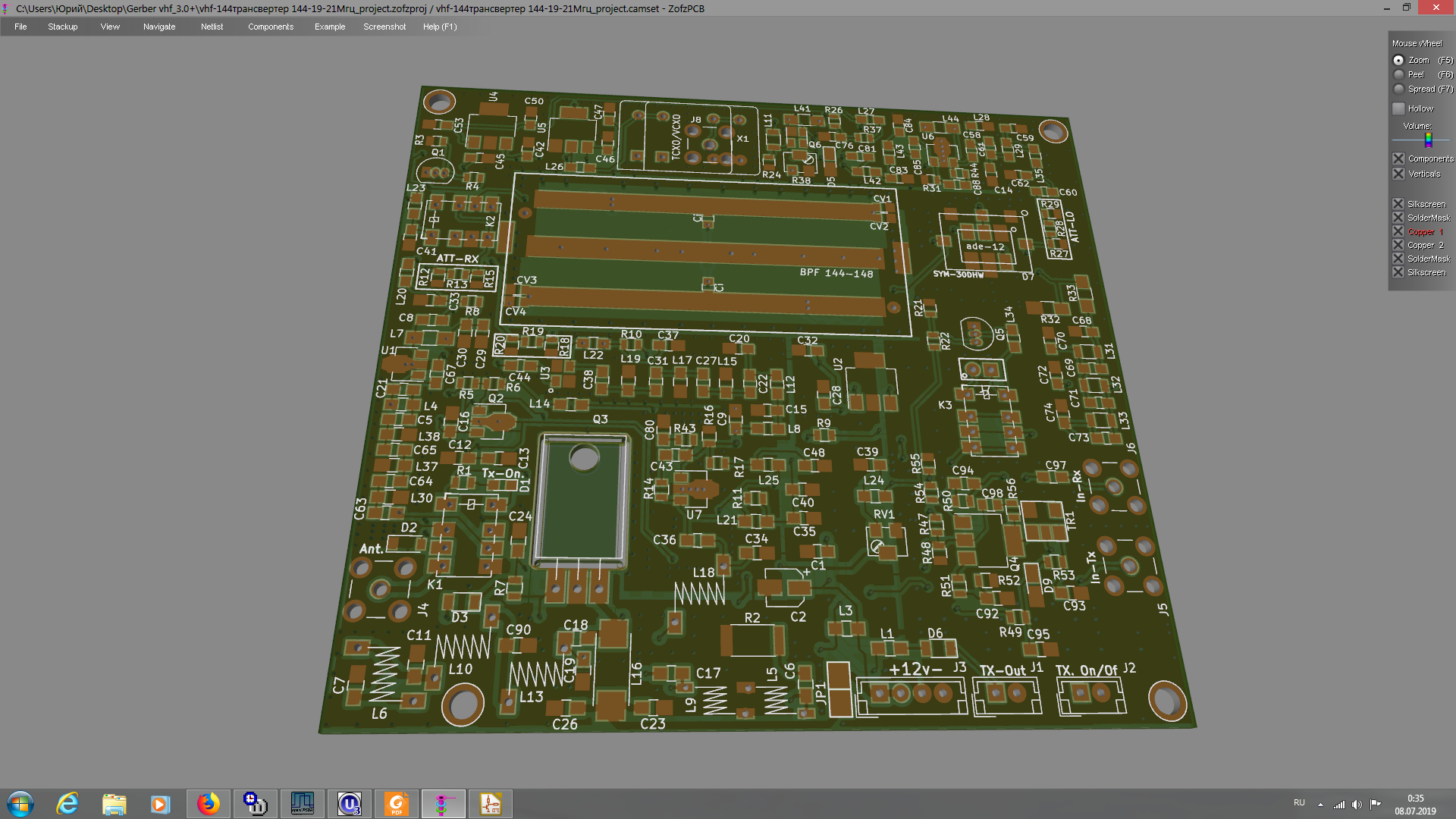Enable the Hollow checkbox
Screen dimensions: 1456x819
click(1399, 109)
